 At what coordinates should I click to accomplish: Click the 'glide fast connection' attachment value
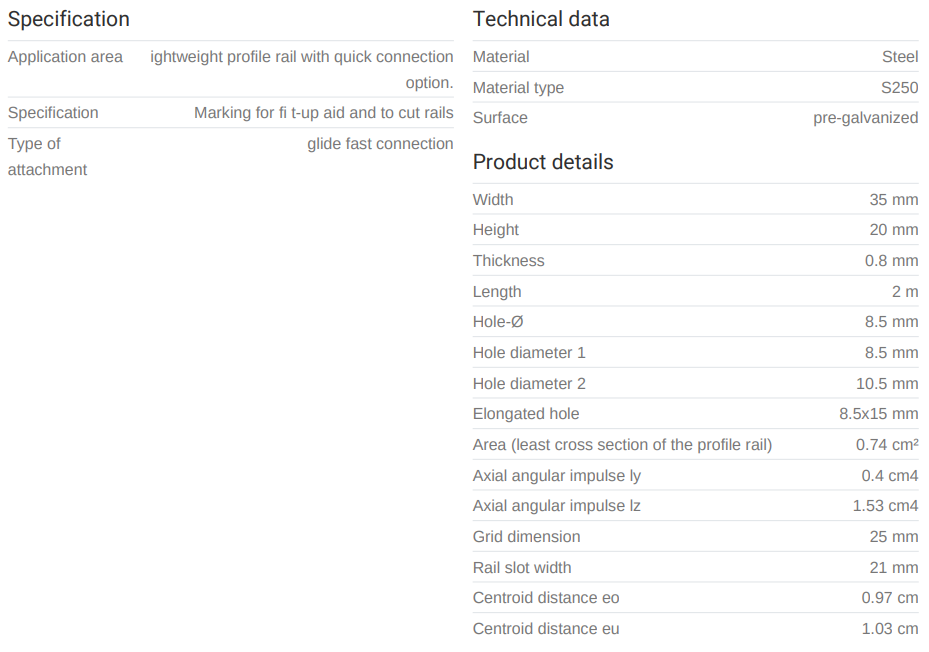coord(380,144)
